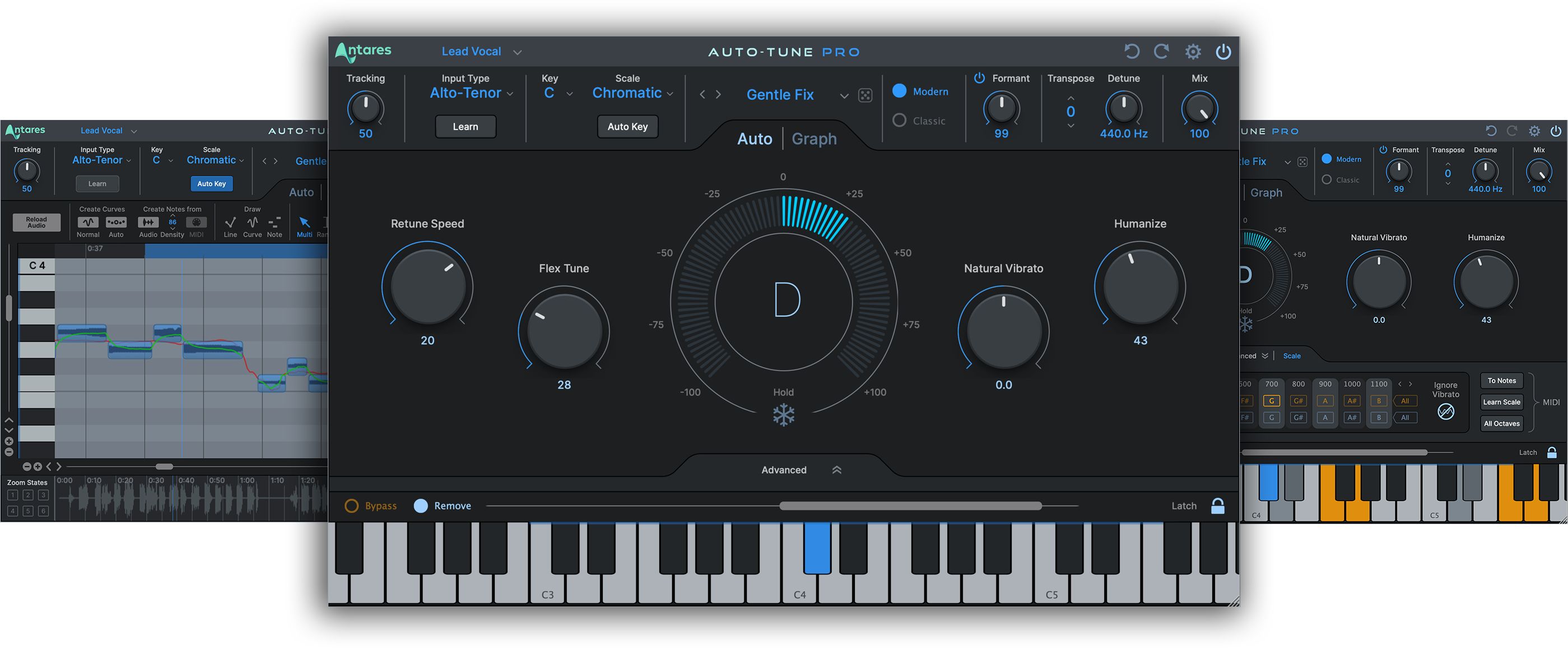1568x648 pixels.
Task: Click the Hold snowflake freeze icon
Action: [x=783, y=415]
